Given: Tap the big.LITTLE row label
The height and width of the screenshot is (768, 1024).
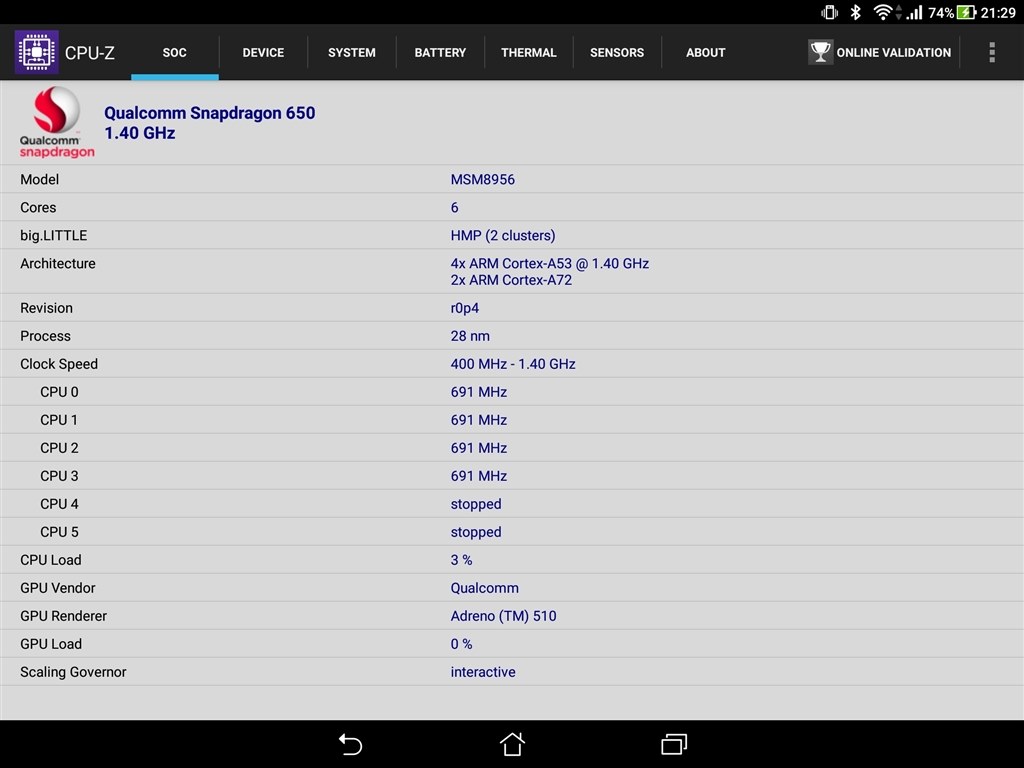Looking at the screenshot, I should coord(54,236).
